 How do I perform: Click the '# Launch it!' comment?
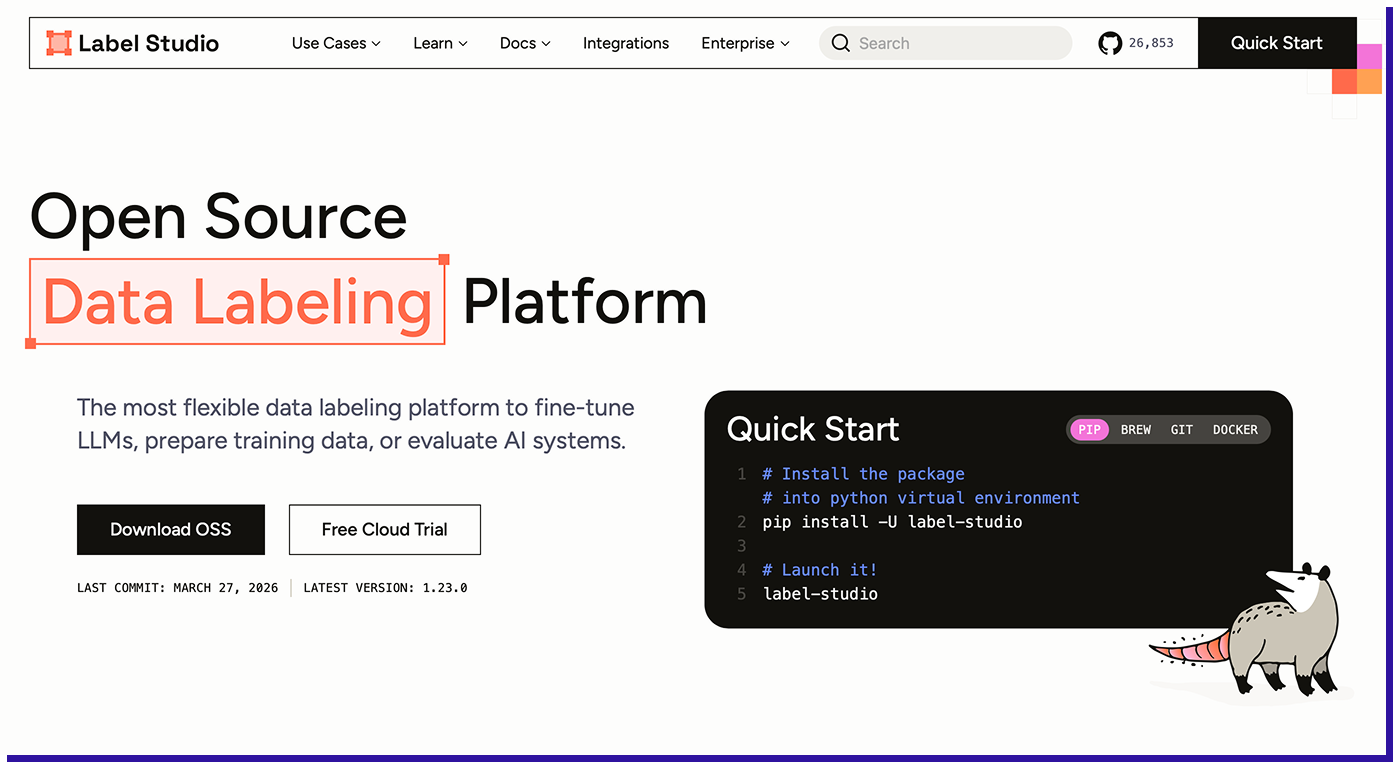(820, 570)
